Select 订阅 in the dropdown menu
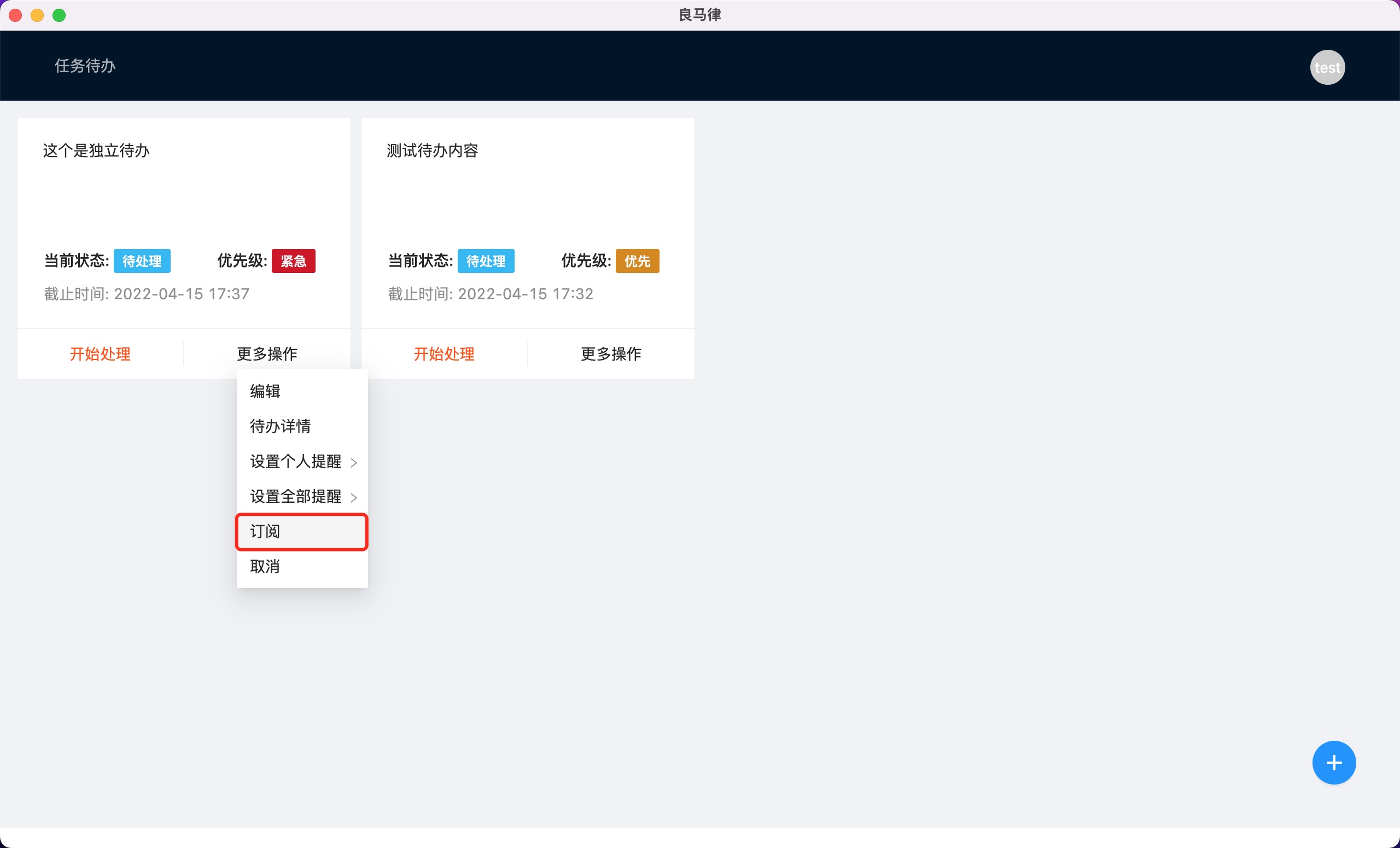The image size is (1400, 848). [302, 531]
